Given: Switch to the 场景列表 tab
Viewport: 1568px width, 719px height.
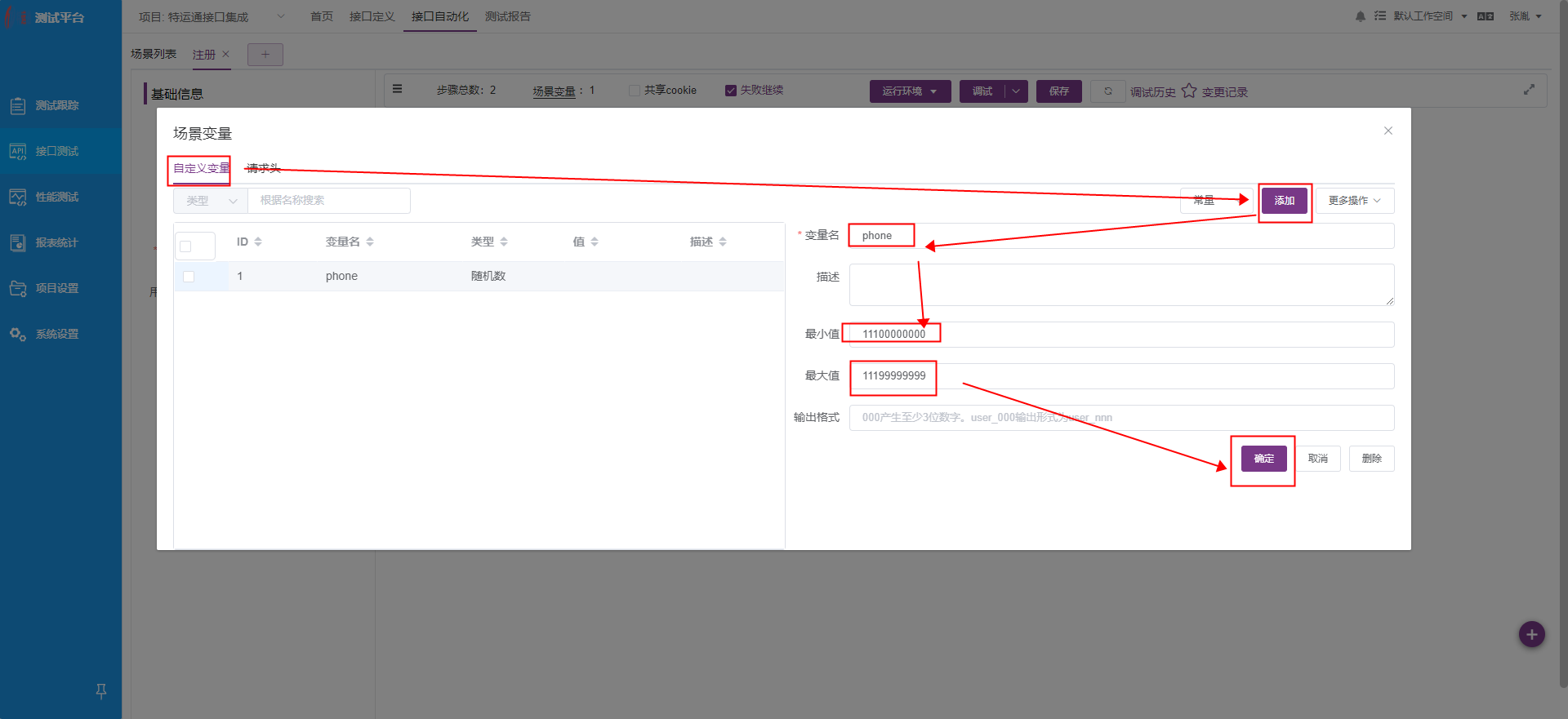Looking at the screenshot, I should 154,54.
